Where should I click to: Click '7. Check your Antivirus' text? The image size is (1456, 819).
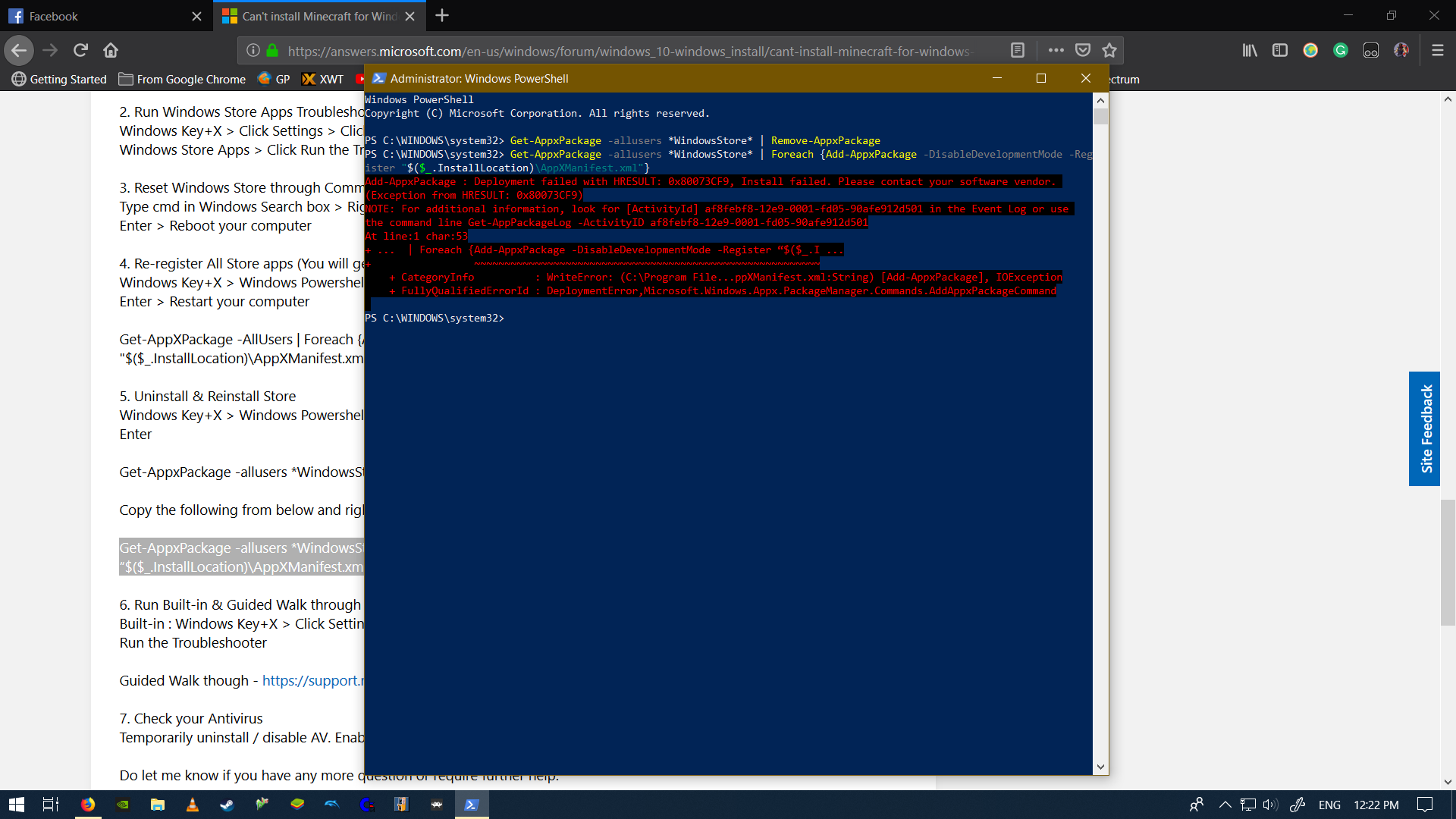(x=190, y=718)
